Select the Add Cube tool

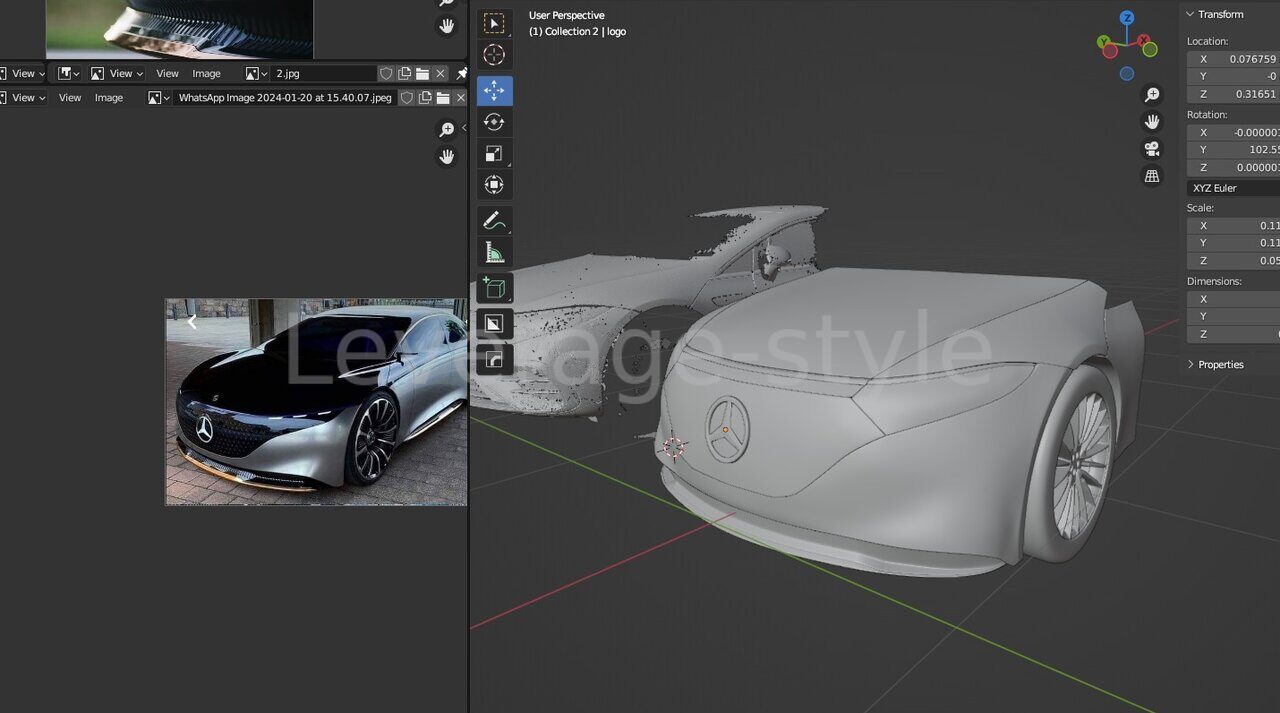[x=494, y=289]
